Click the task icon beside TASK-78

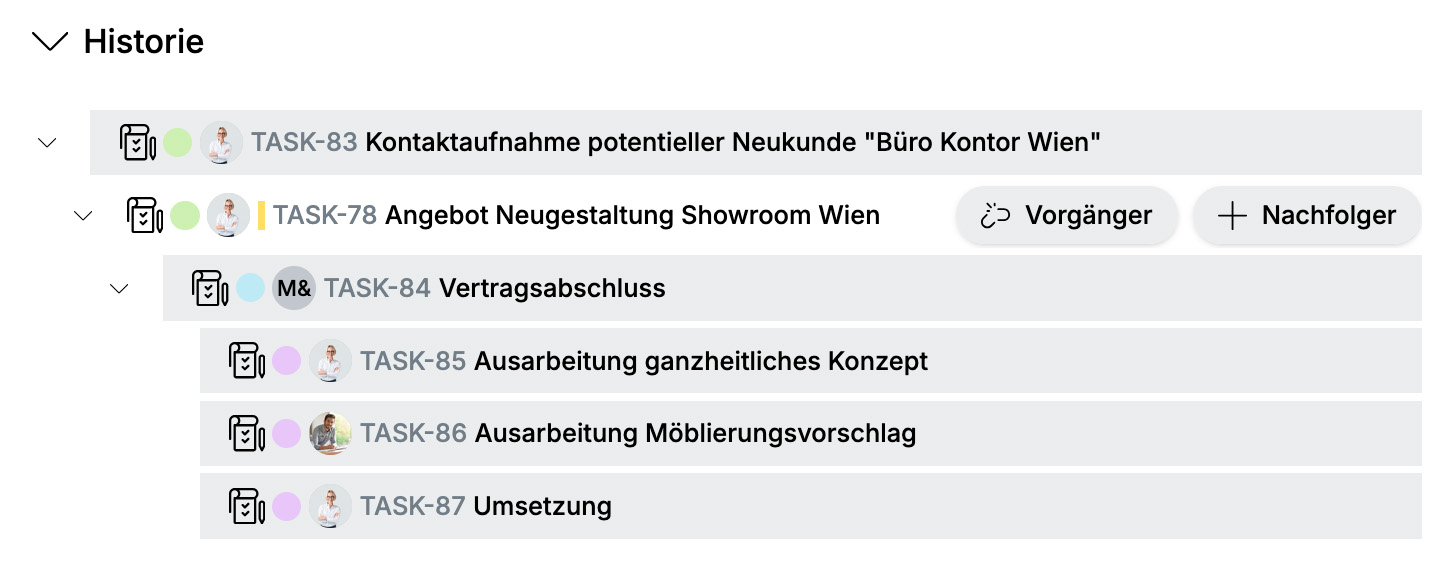145,215
